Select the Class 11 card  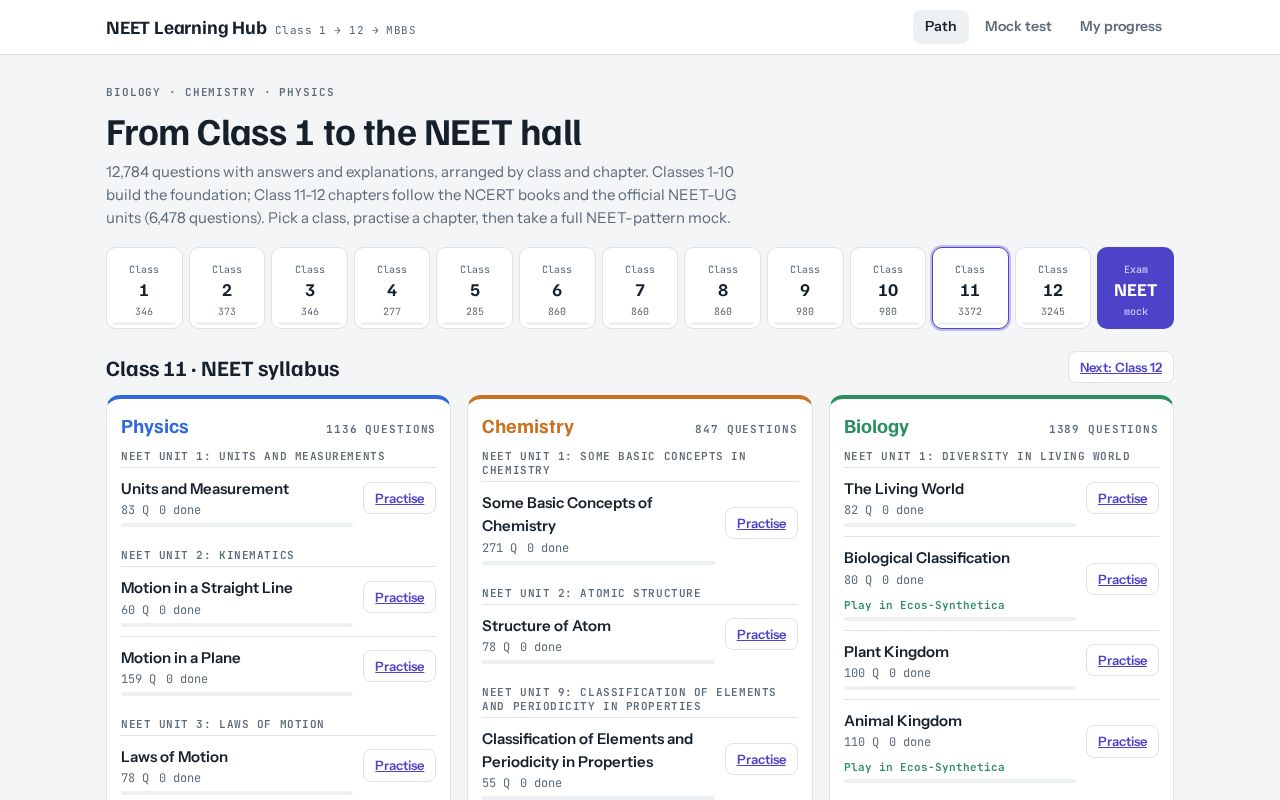click(970, 288)
